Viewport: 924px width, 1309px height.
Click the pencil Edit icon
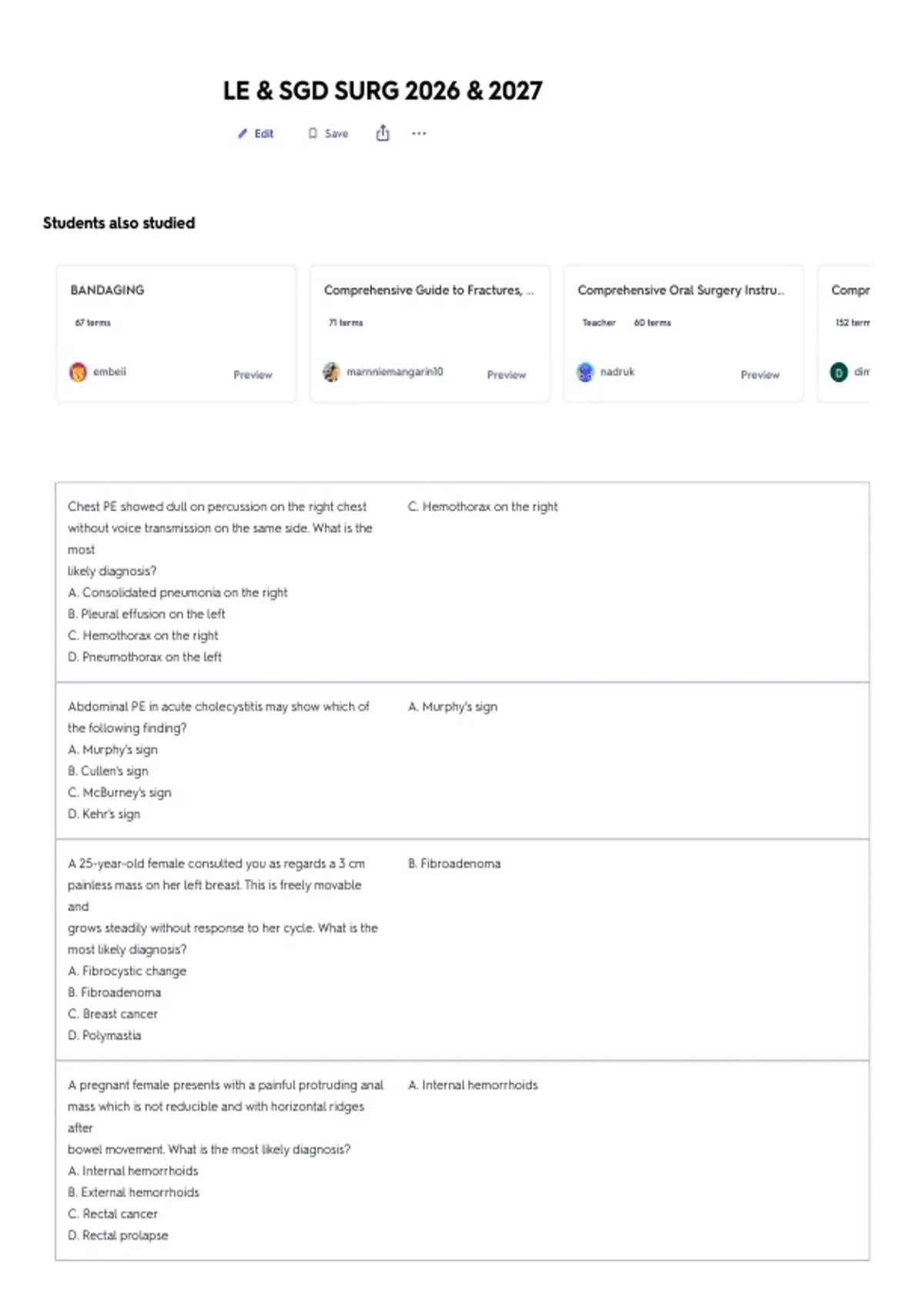click(x=243, y=133)
